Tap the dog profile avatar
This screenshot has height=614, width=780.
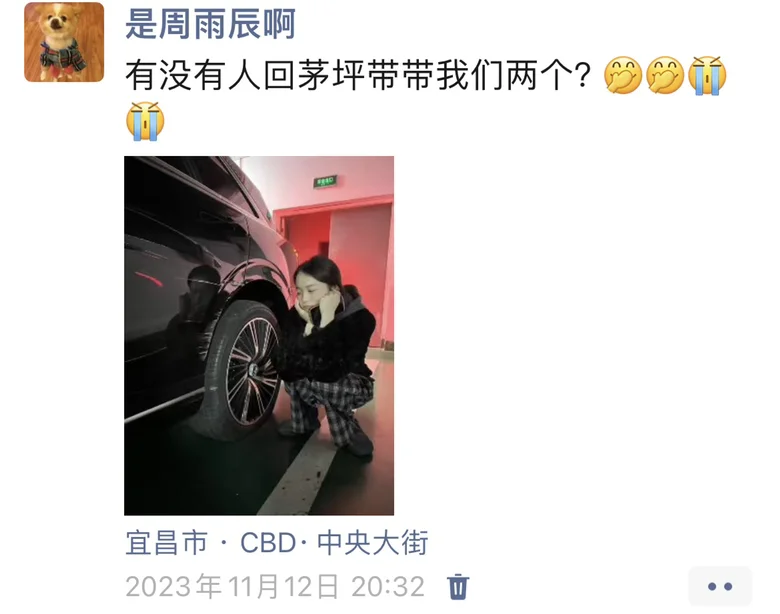pos(64,42)
